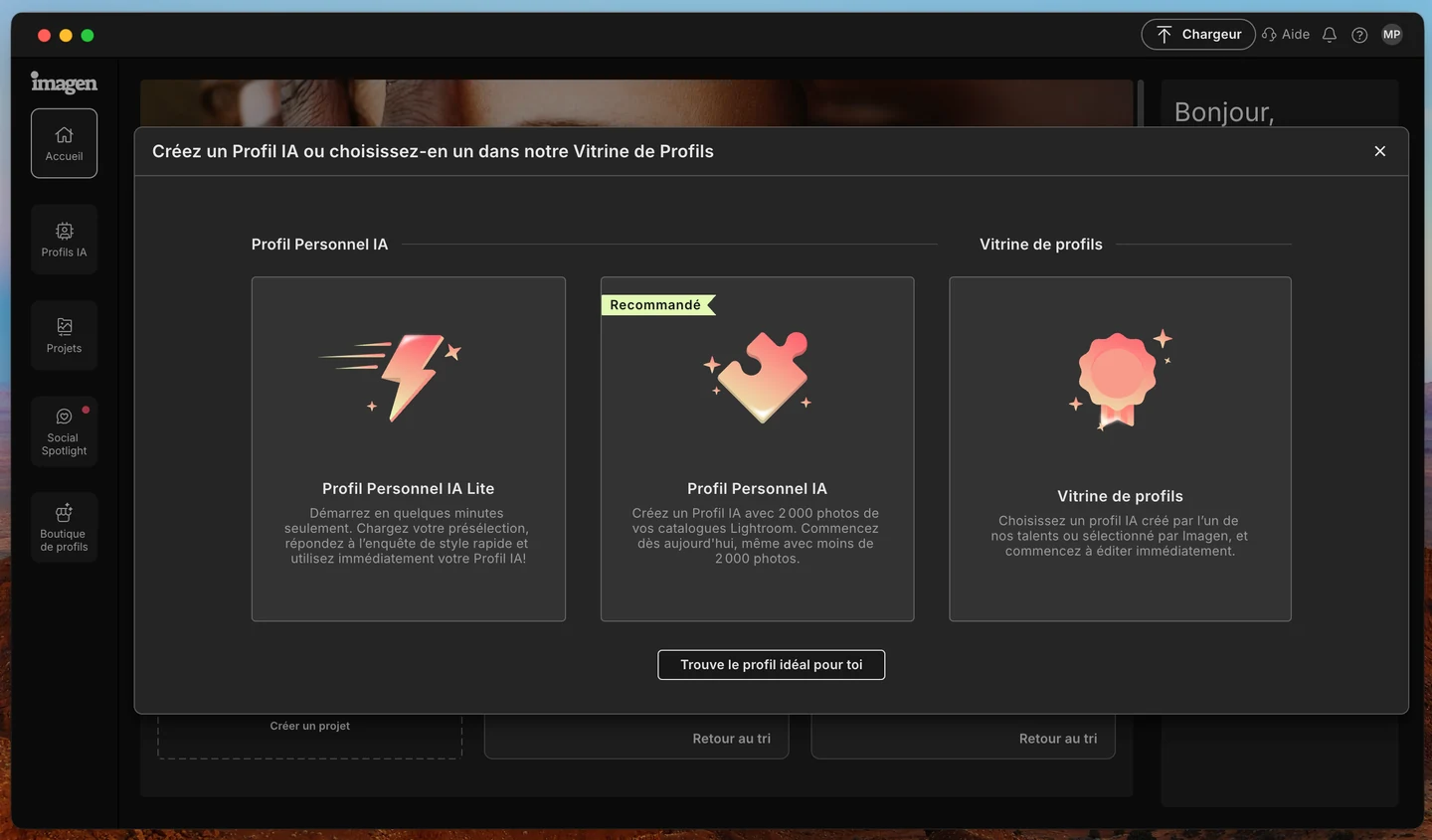This screenshot has height=840, width=1432.
Task: Click the yellow minimize window button
Action: click(x=66, y=35)
